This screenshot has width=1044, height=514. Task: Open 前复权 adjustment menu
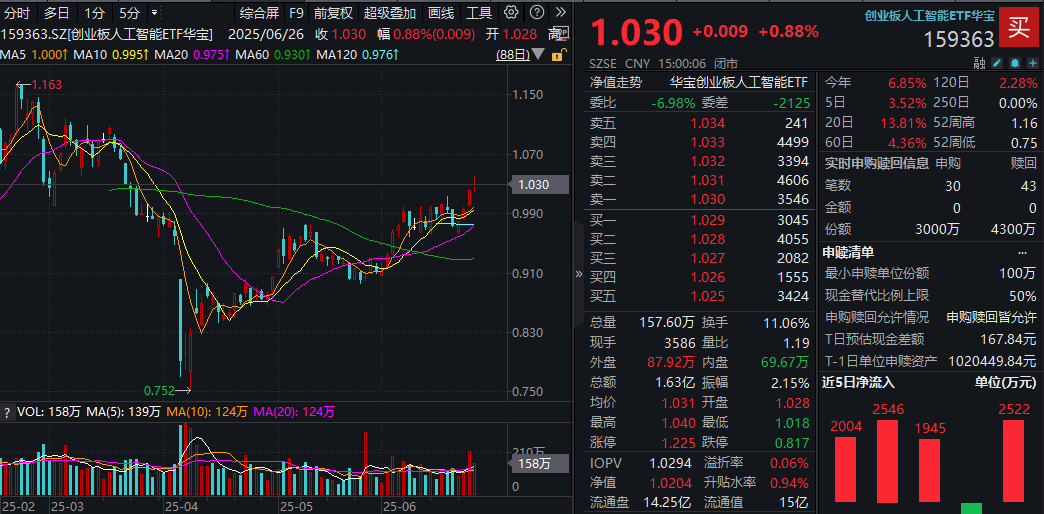334,13
